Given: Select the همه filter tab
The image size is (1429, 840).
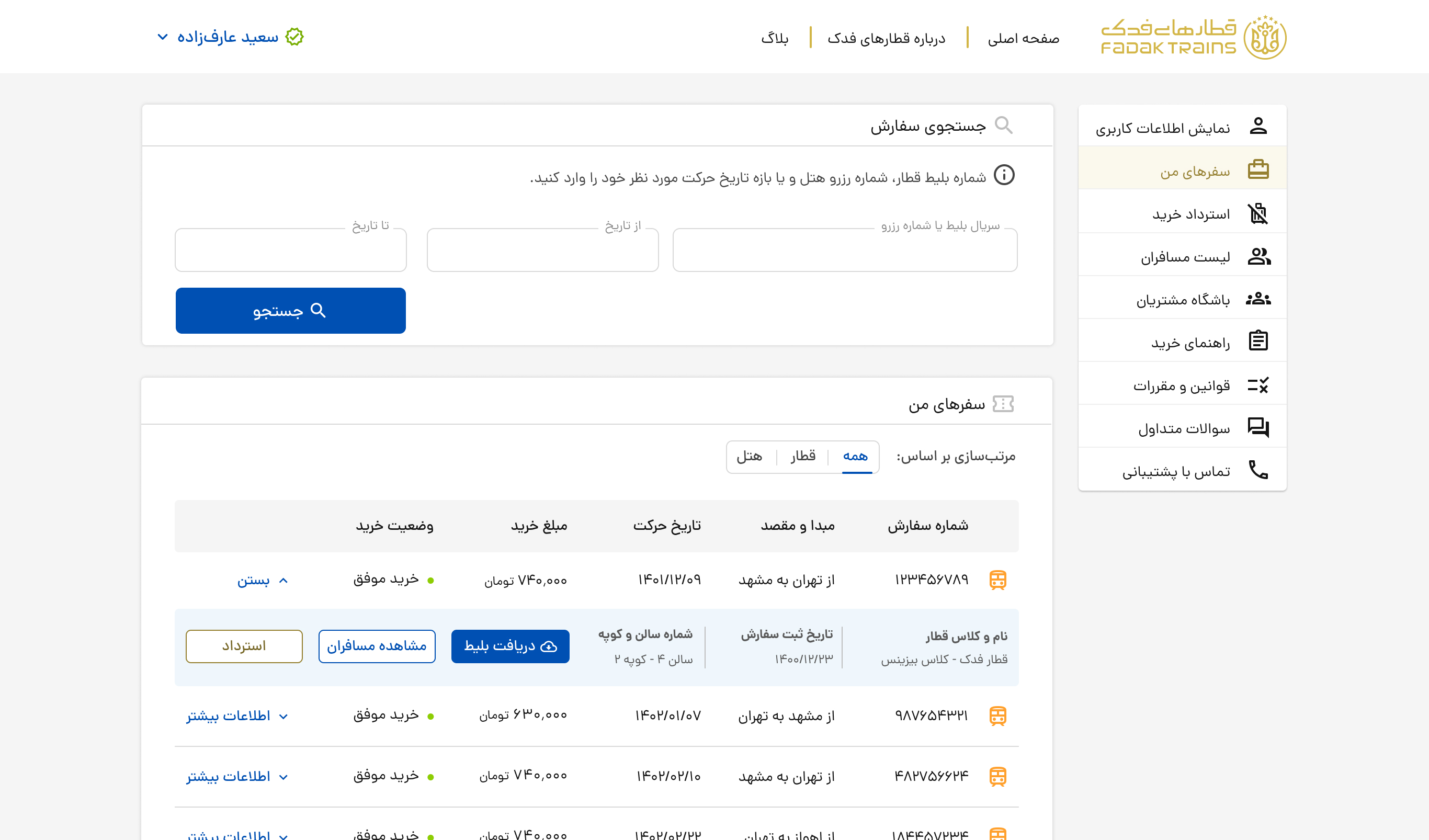Looking at the screenshot, I should coord(855,456).
